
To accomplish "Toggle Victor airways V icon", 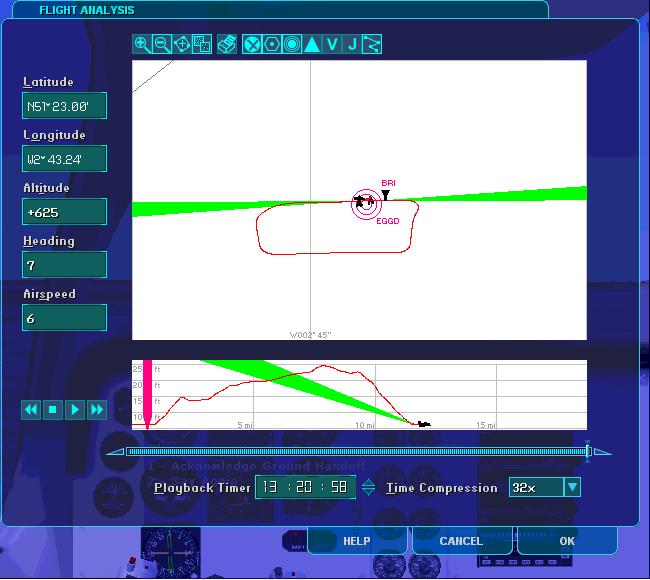I will pos(332,44).
